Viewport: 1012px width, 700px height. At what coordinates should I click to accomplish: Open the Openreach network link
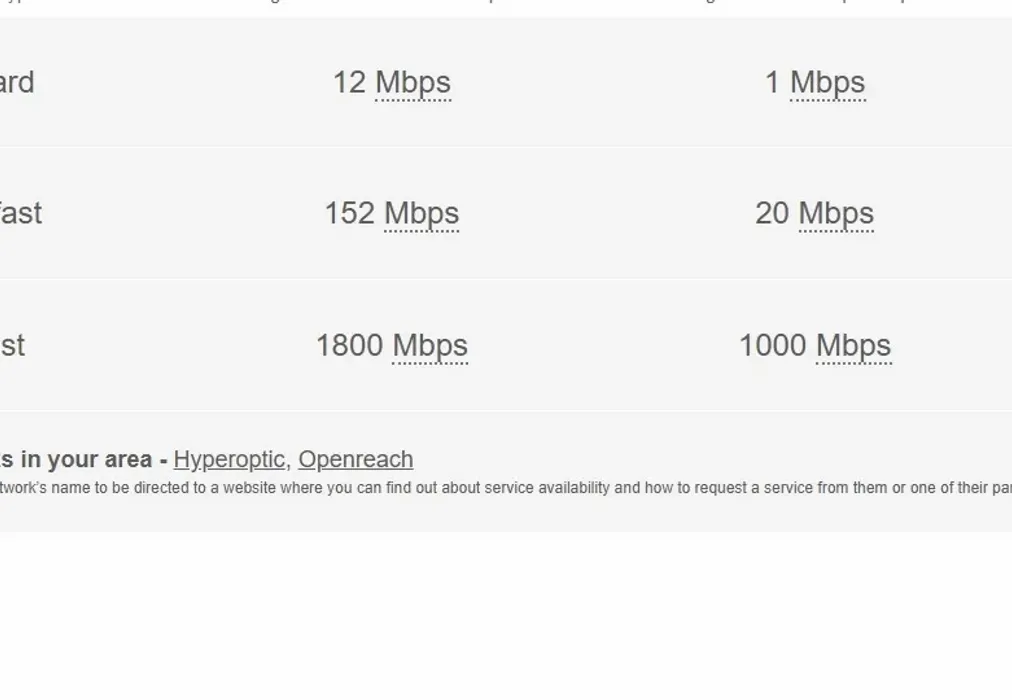(x=355, y=460)
